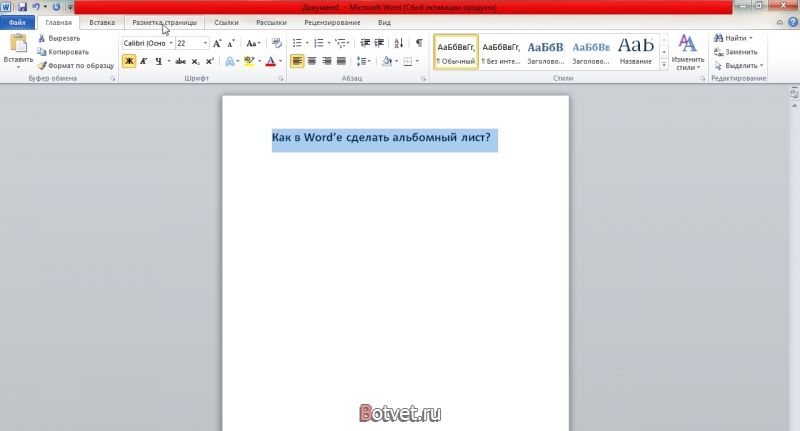Open the Разметка страницы tab

[x=164, y=22]
